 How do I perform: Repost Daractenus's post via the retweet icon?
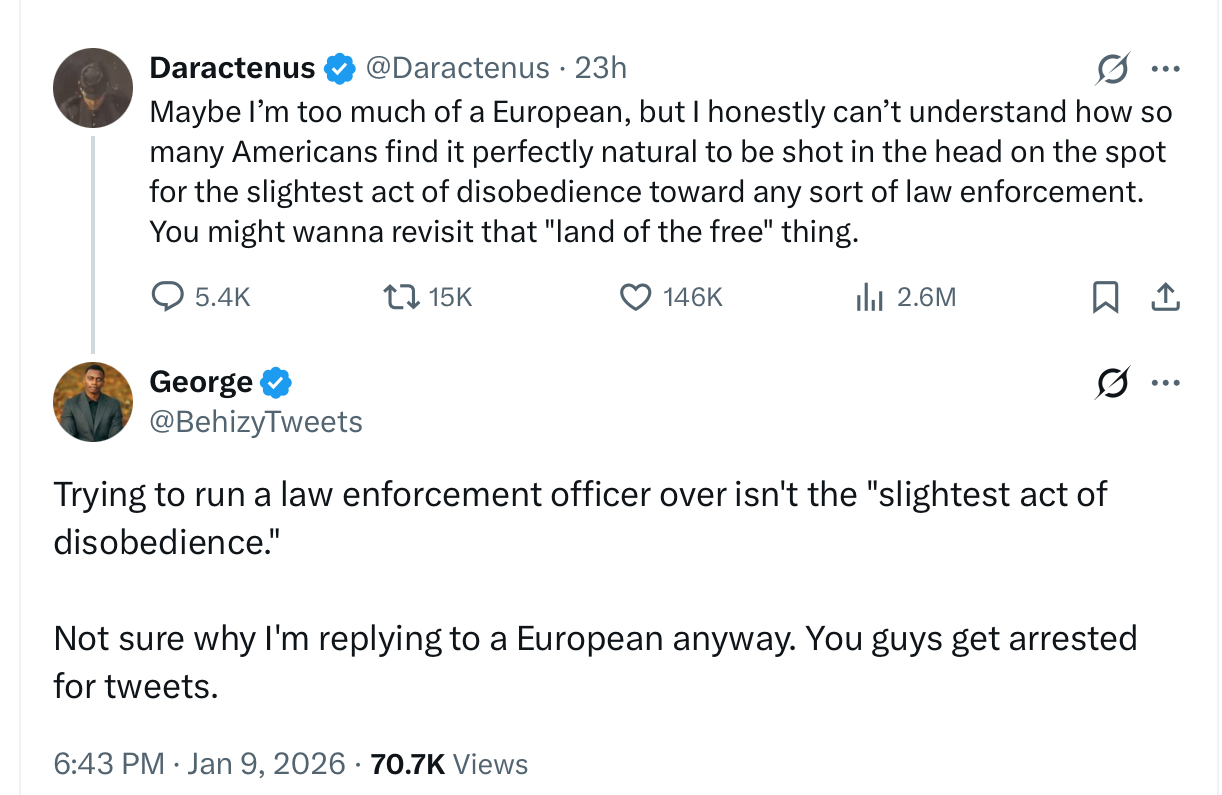[x=395, y=296]
